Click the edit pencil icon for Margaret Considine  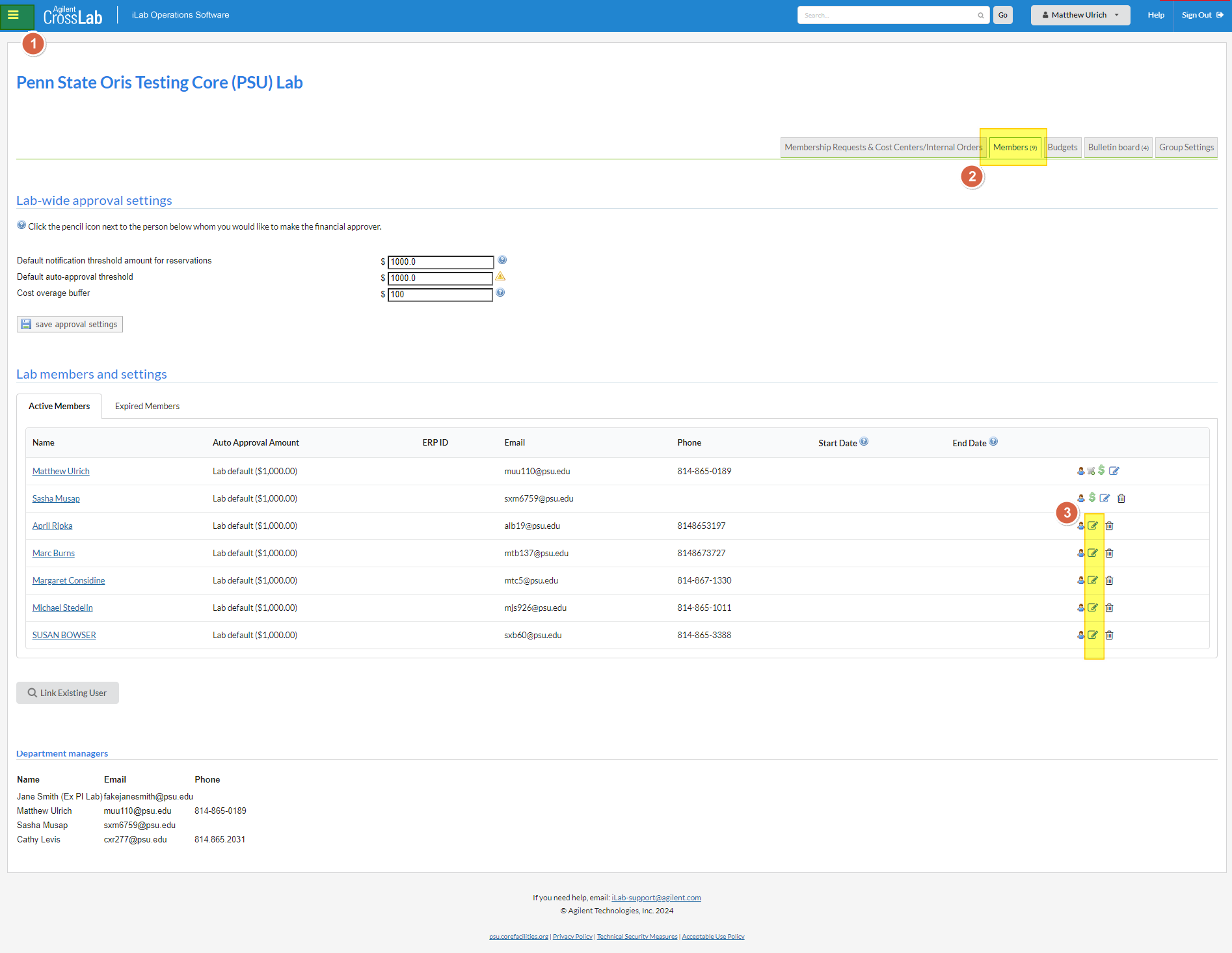point(1093,580)
